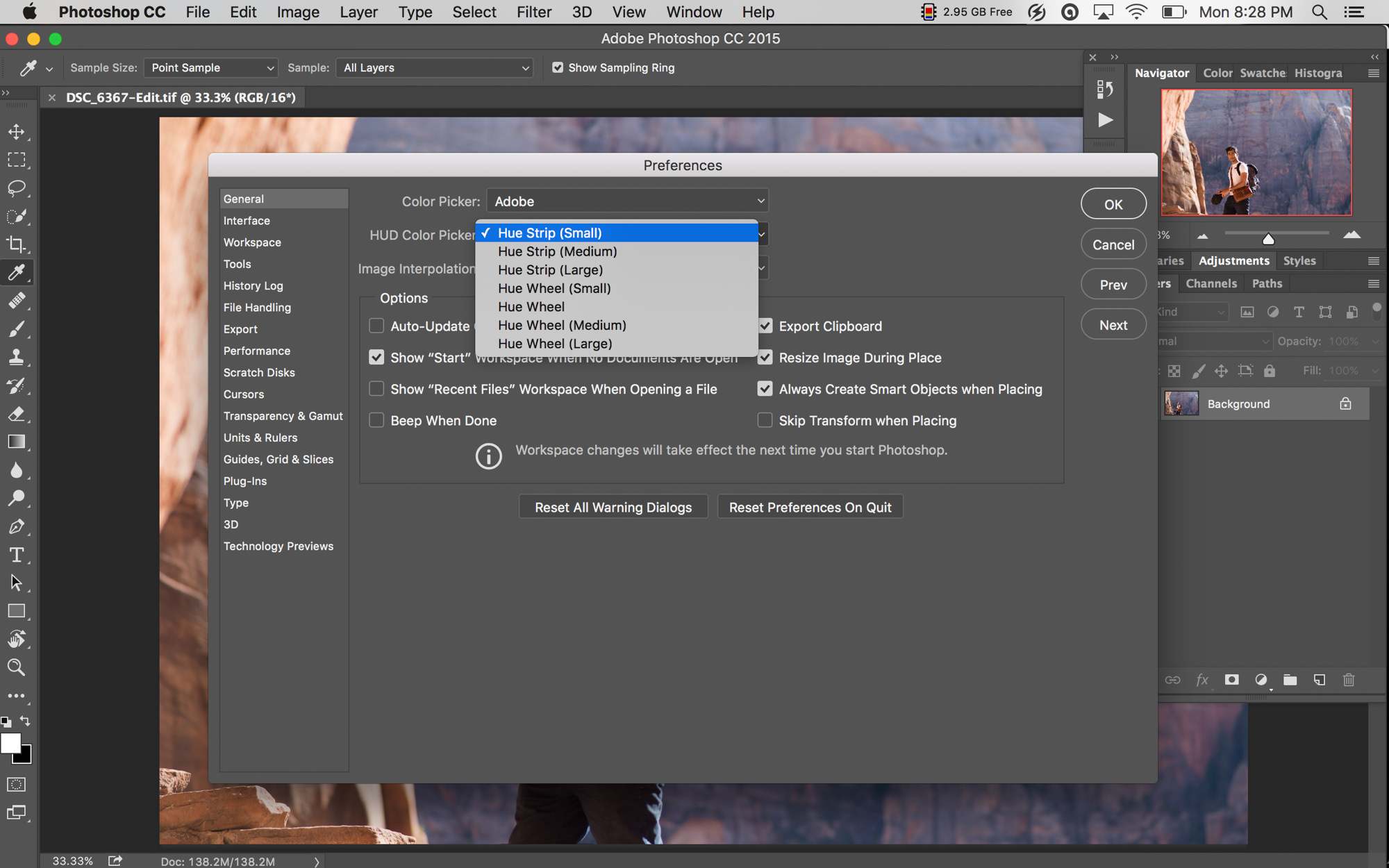The image size is (1389, 868).
Task: Open the delete layer trash icon
Action: (x=1349, y=680)
